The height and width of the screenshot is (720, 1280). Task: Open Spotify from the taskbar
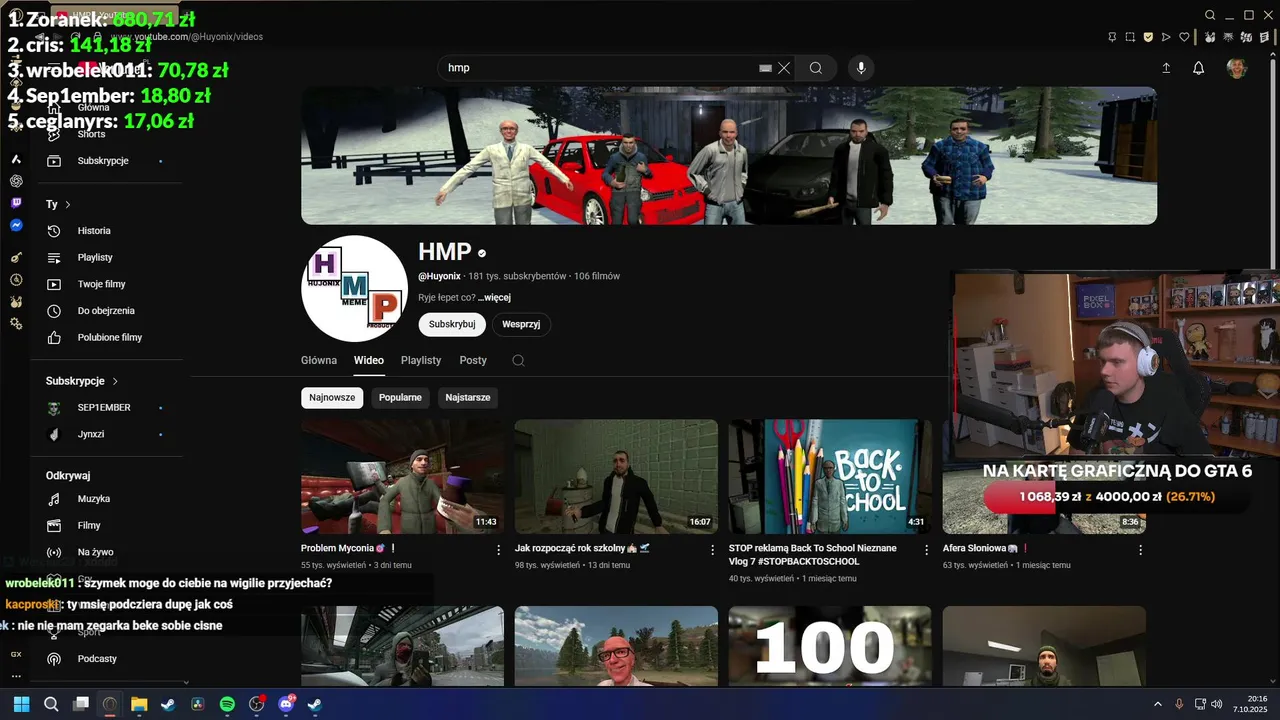click(x=227, y=704)
